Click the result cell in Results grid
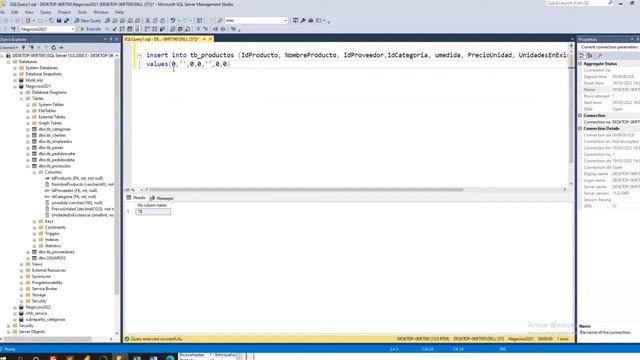This screenshot has height=360, width=640. [153, 211]
